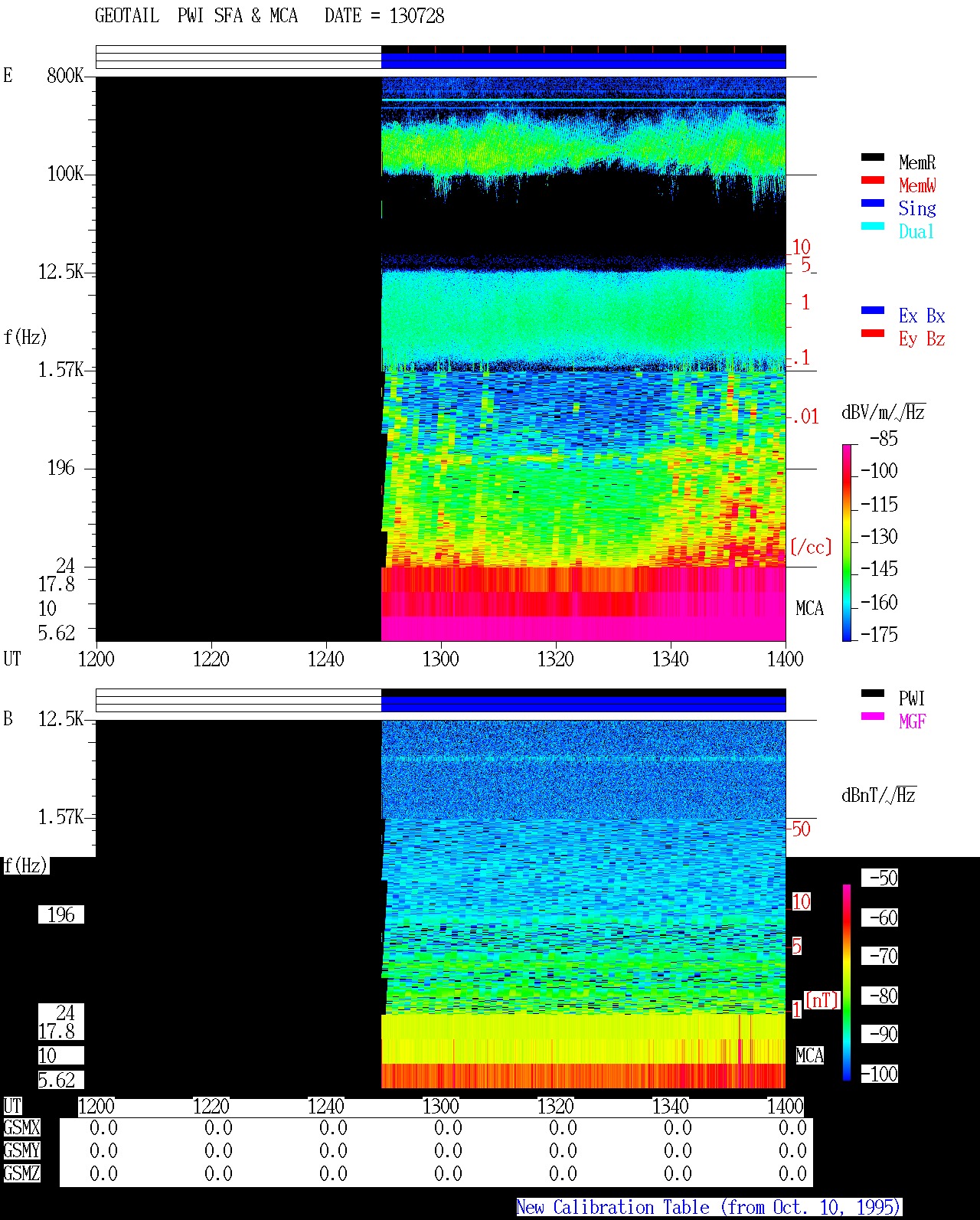Click the MemW red legend swatch
The height and width of the screenshot is (1220, 980).
tap(873, 180)
